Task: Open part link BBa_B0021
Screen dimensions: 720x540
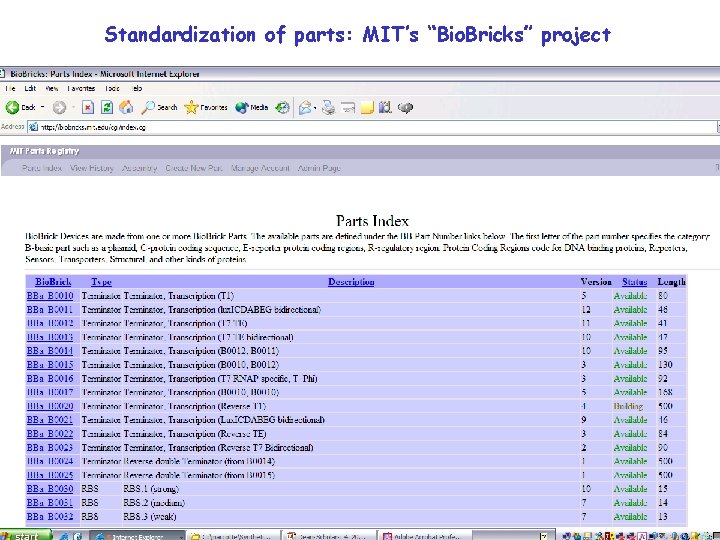Action: pyautogui.click(x=50, y=420)
